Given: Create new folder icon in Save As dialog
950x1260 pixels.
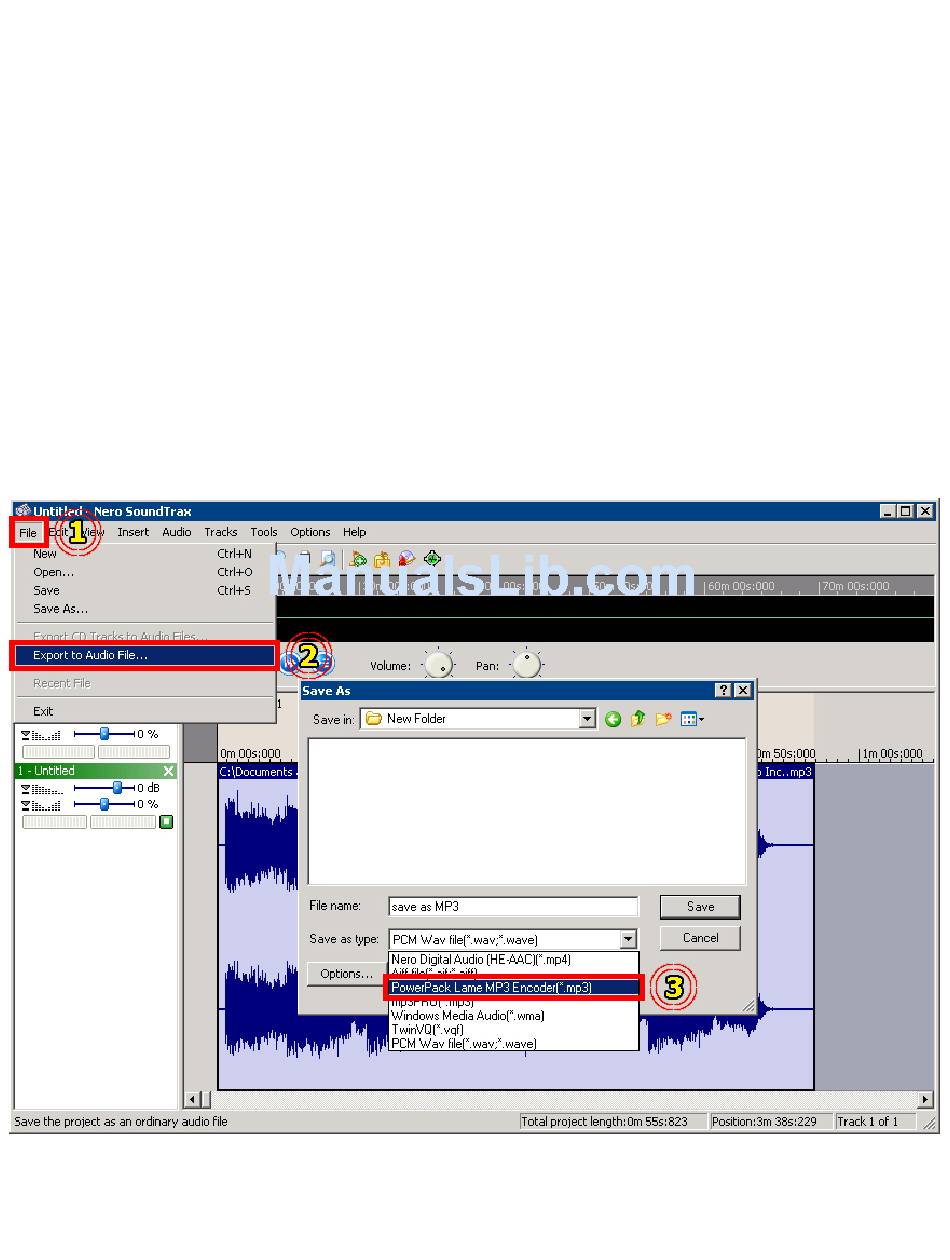Looking at the screenshot, I should pos(663,719).
